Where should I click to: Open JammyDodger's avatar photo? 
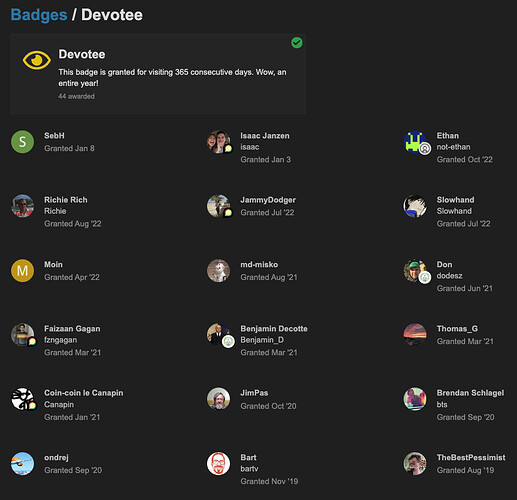[219, 206]
